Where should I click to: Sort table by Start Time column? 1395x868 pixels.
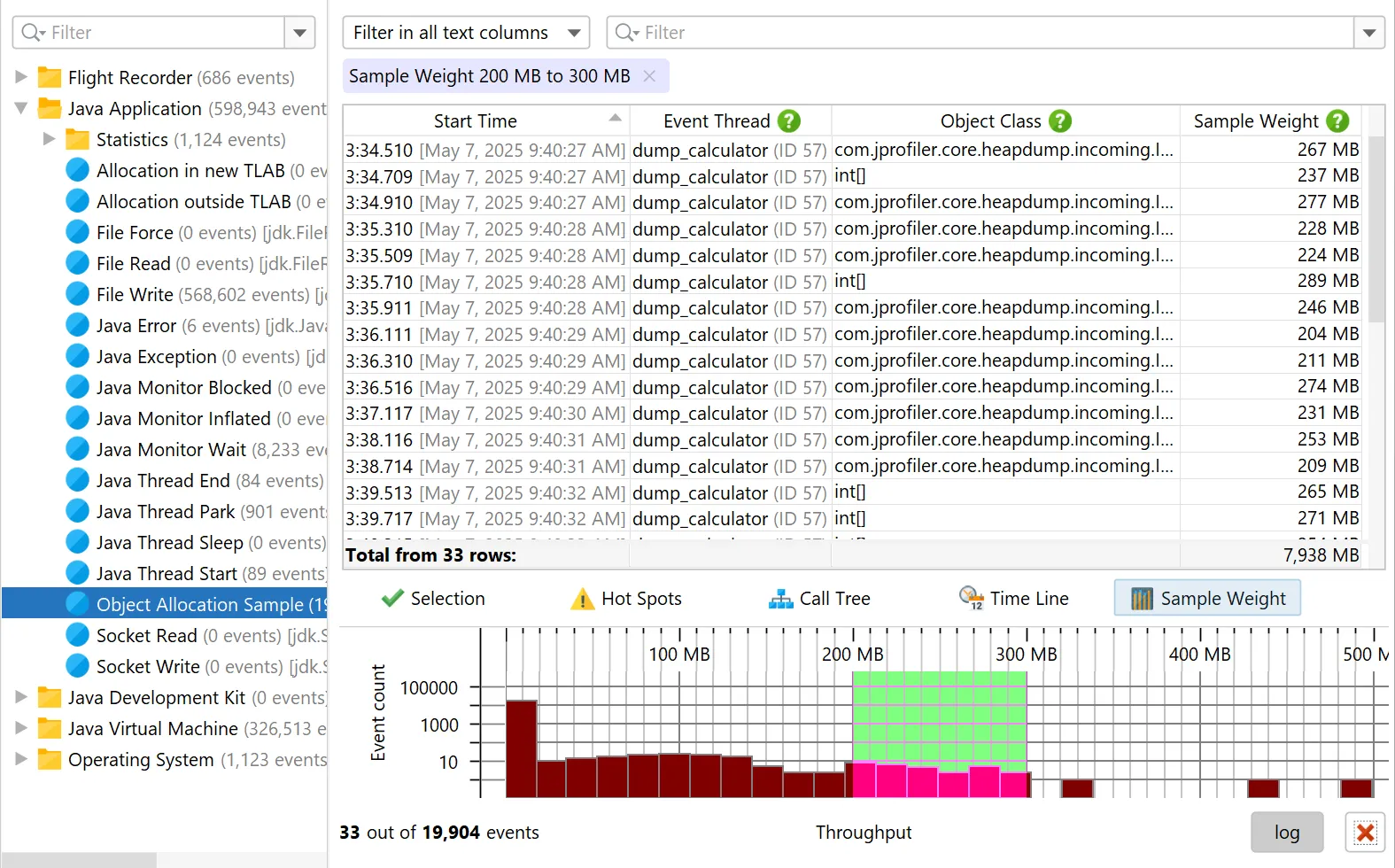point(476,121)
